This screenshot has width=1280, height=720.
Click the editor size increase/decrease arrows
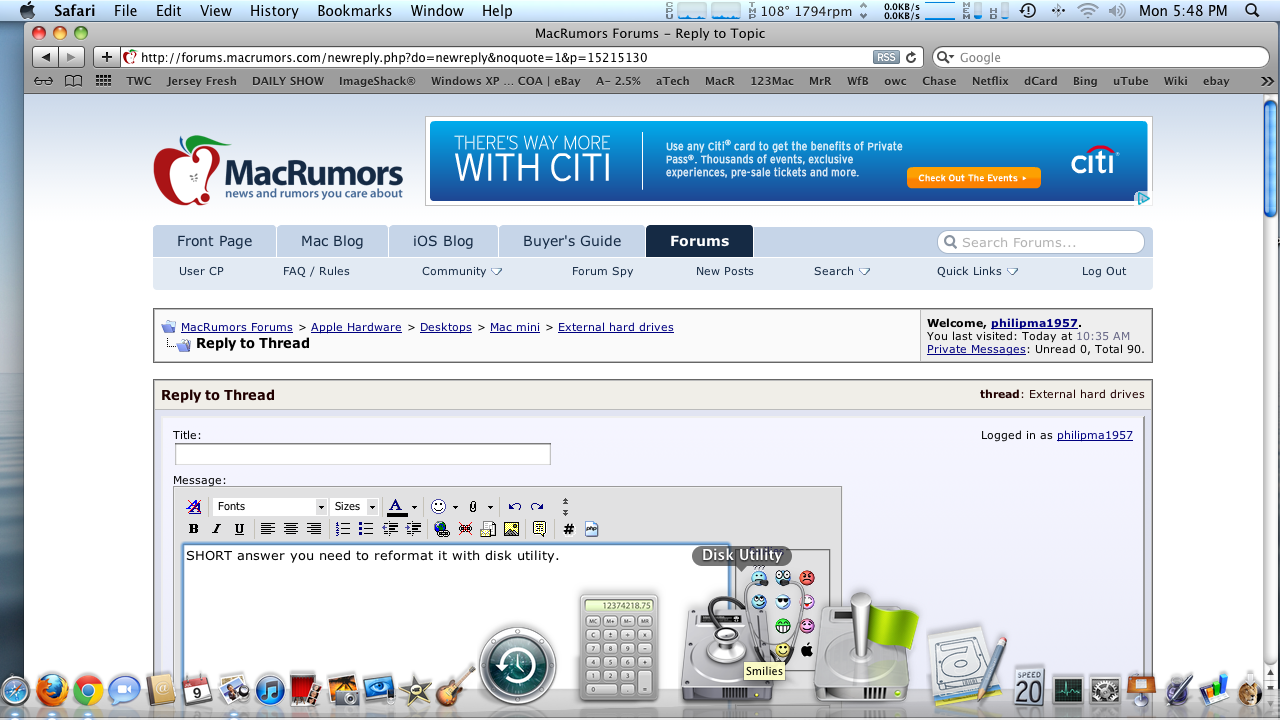(x=565, y=507)
